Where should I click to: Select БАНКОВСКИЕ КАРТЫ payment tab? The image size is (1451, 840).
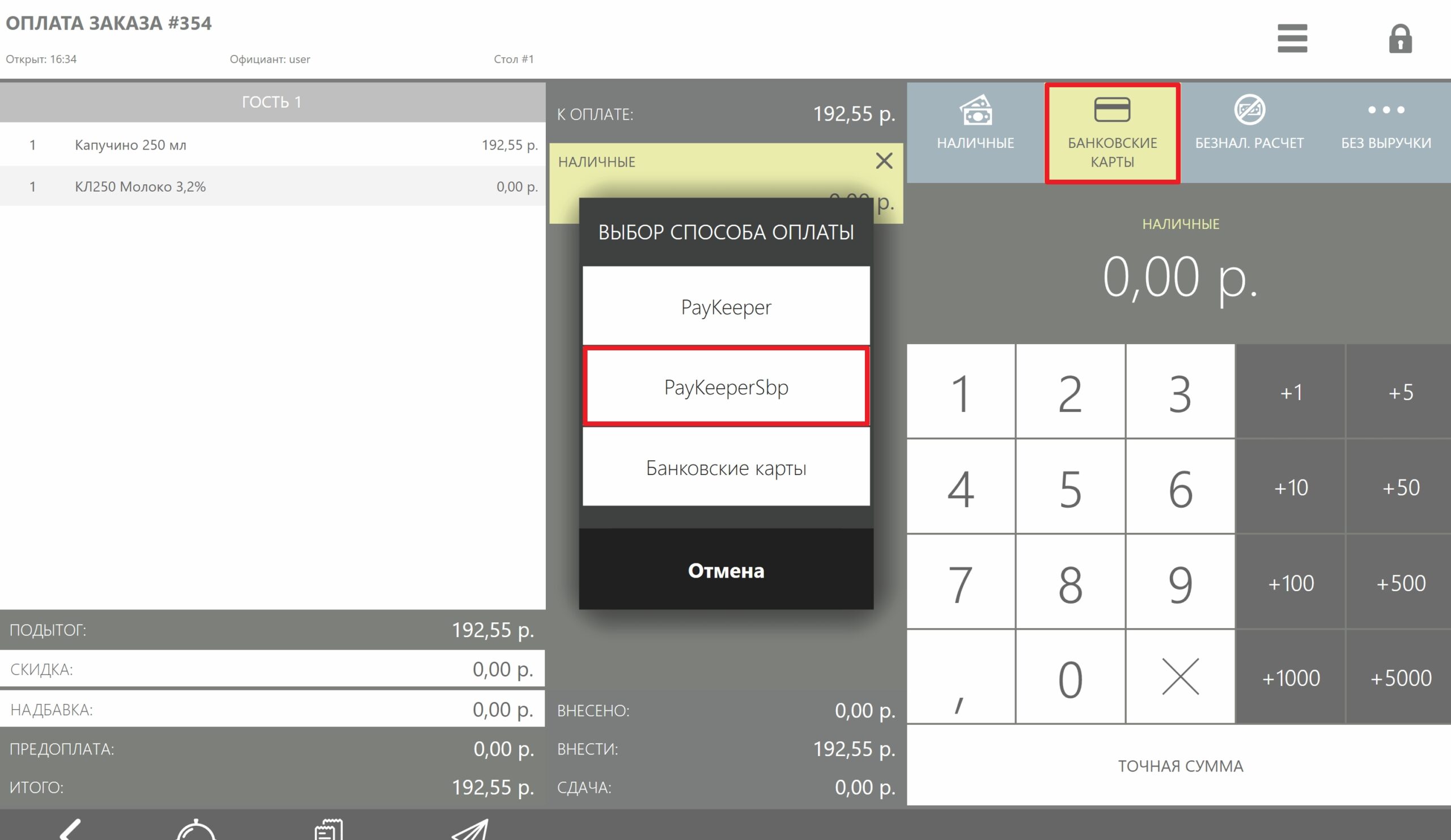1112,134
